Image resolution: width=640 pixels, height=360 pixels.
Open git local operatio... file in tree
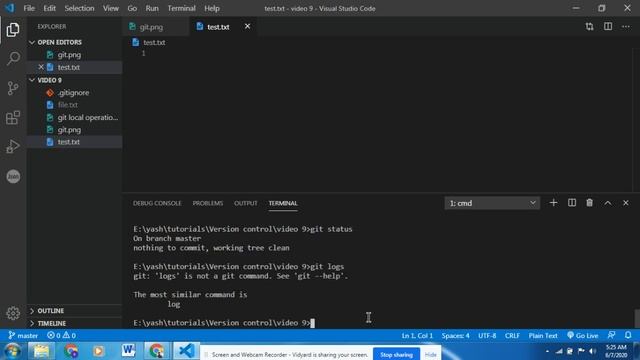pyautogui.click(x=75, y=118)
